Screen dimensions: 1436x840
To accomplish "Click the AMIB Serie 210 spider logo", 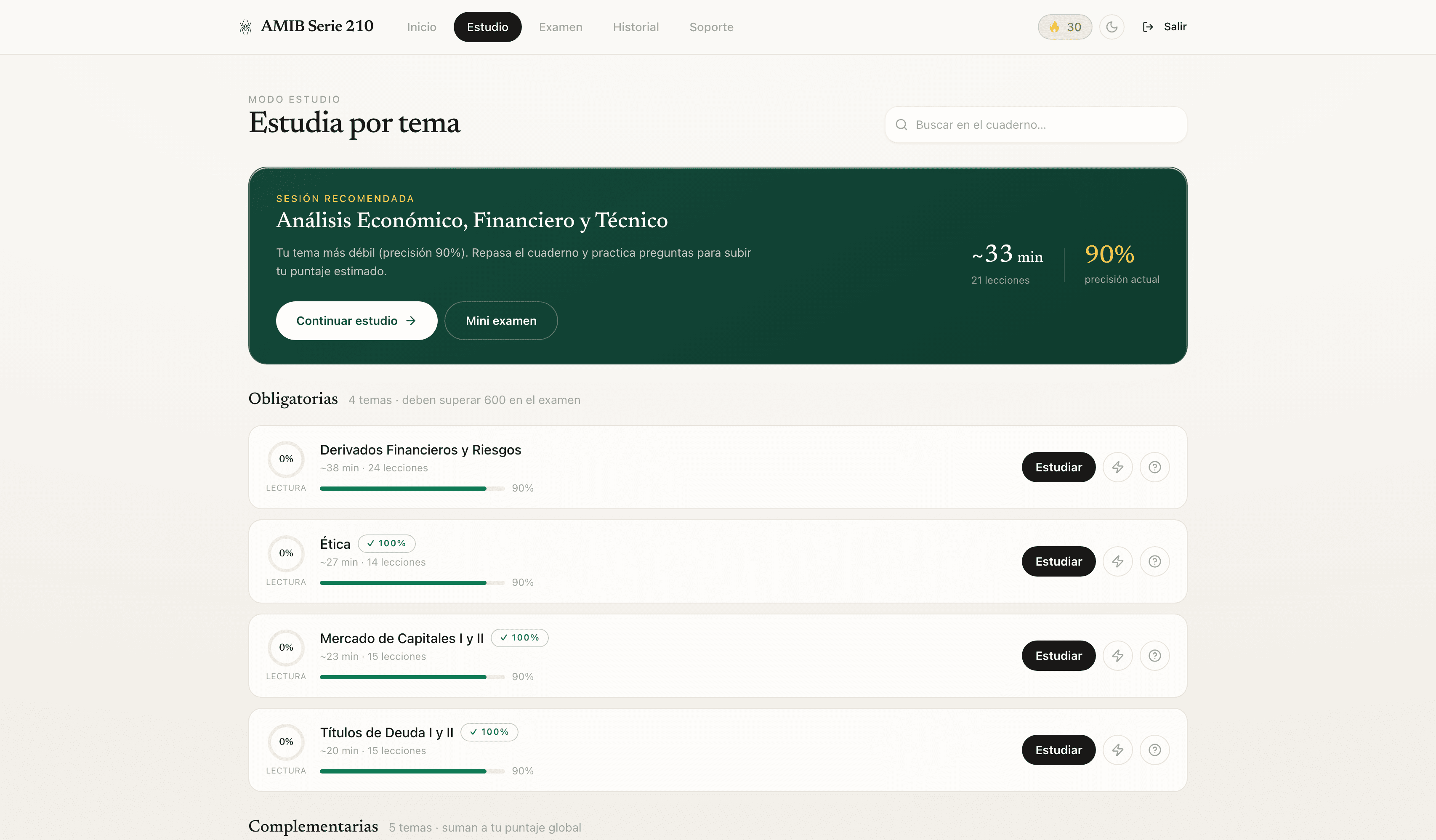I will [x=246, y=27].
